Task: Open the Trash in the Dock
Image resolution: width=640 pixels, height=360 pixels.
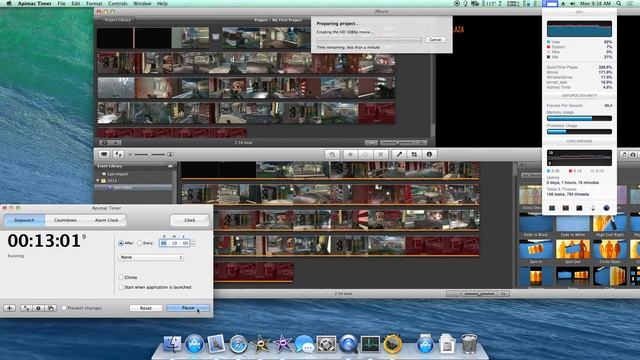Action: pyautogui.click(x=469, y=344)
